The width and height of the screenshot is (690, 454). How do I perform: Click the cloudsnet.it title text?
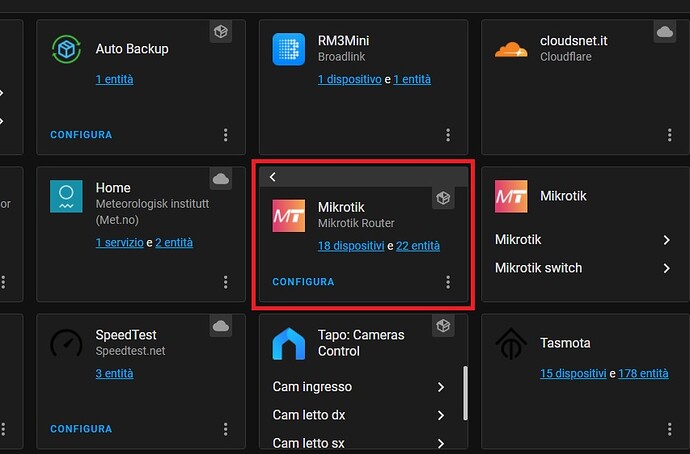tap(573, 41)
